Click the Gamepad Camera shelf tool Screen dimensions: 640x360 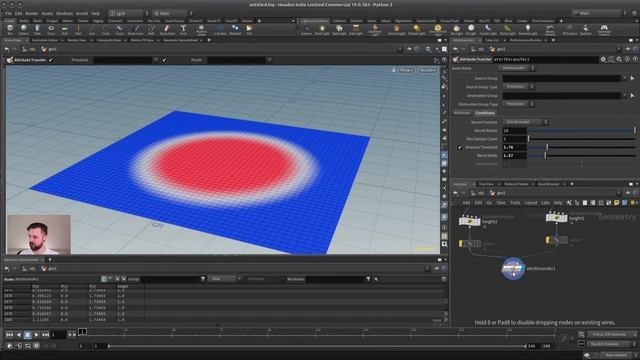click(604, 29)
